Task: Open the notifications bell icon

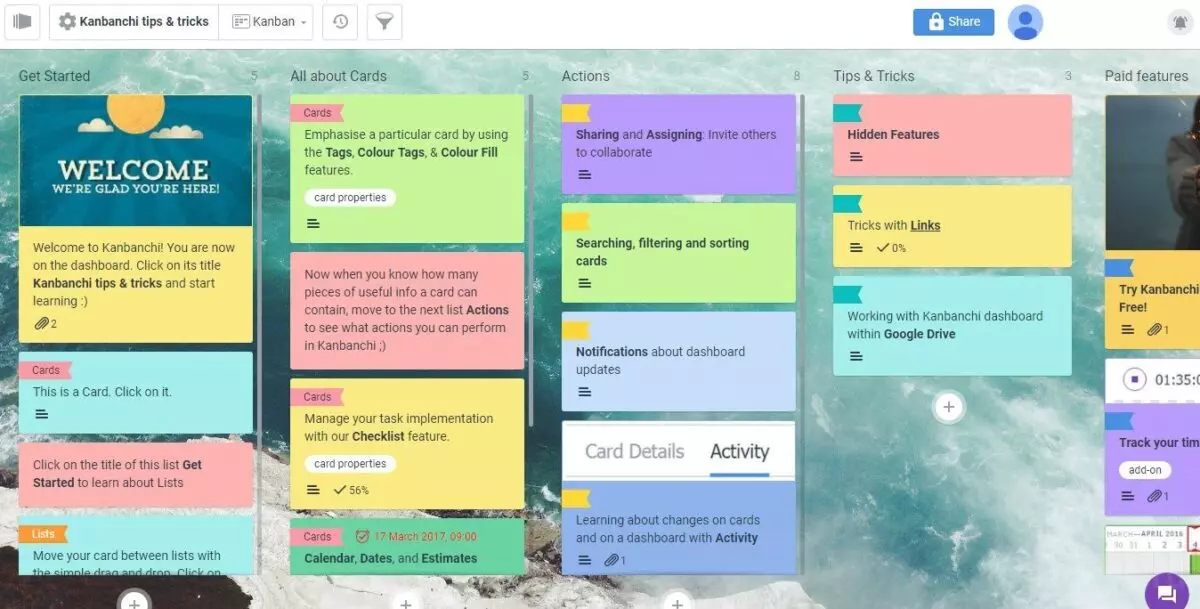Action: (x=1179, y=22)
